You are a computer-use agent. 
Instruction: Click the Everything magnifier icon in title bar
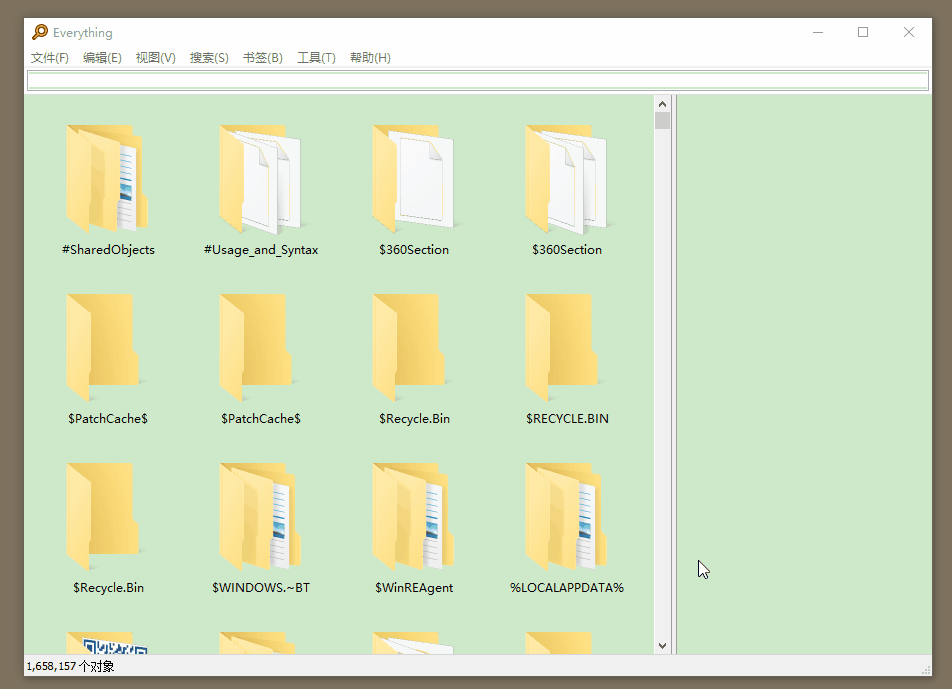click(40, 32)
